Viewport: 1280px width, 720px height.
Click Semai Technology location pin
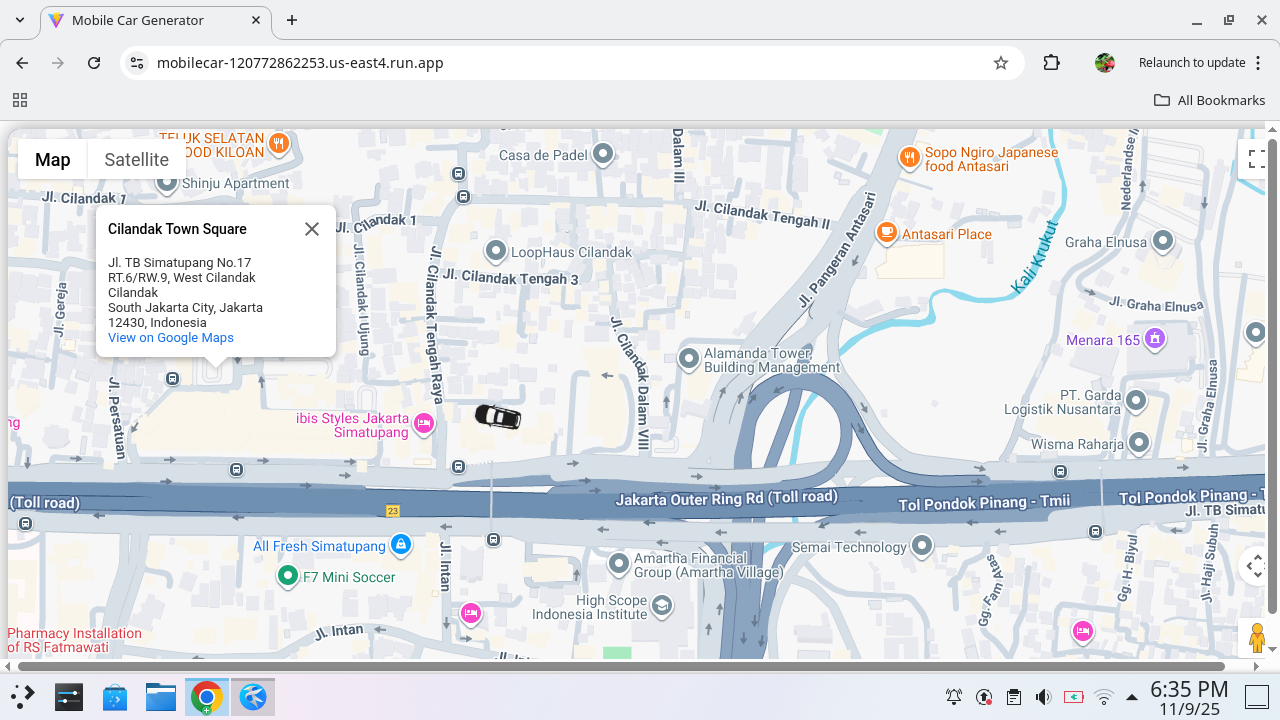click(922, 546)
